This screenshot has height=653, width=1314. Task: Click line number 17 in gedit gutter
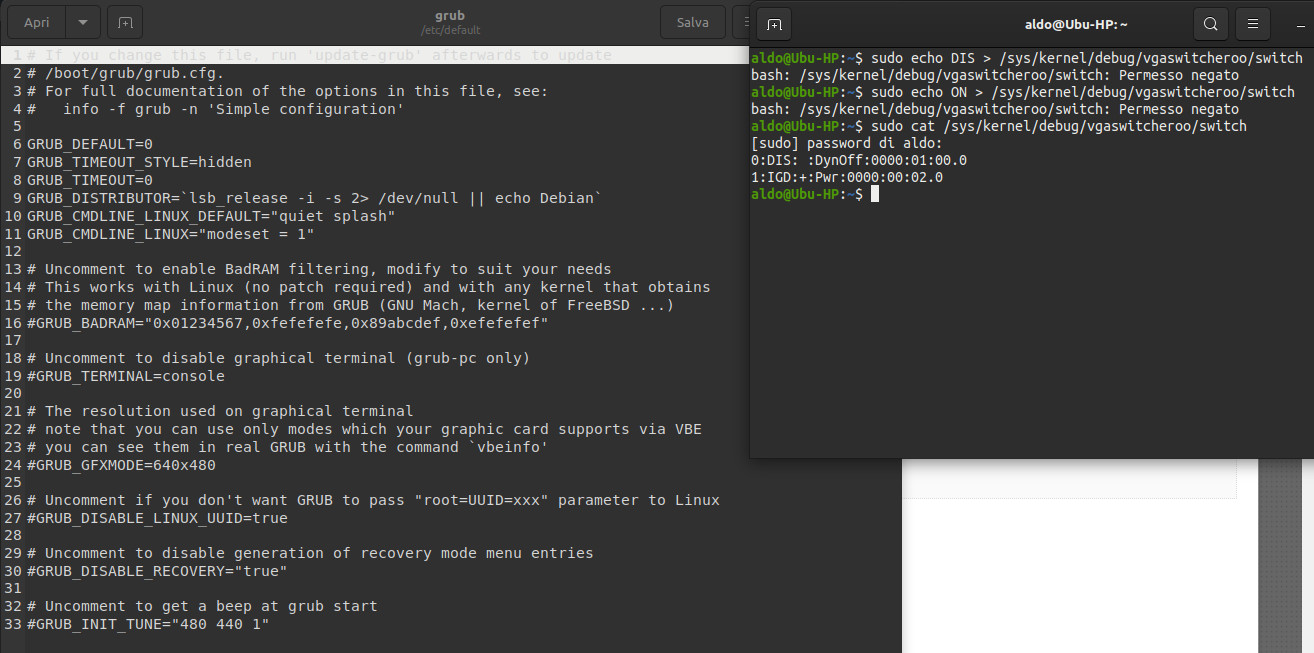13,340
